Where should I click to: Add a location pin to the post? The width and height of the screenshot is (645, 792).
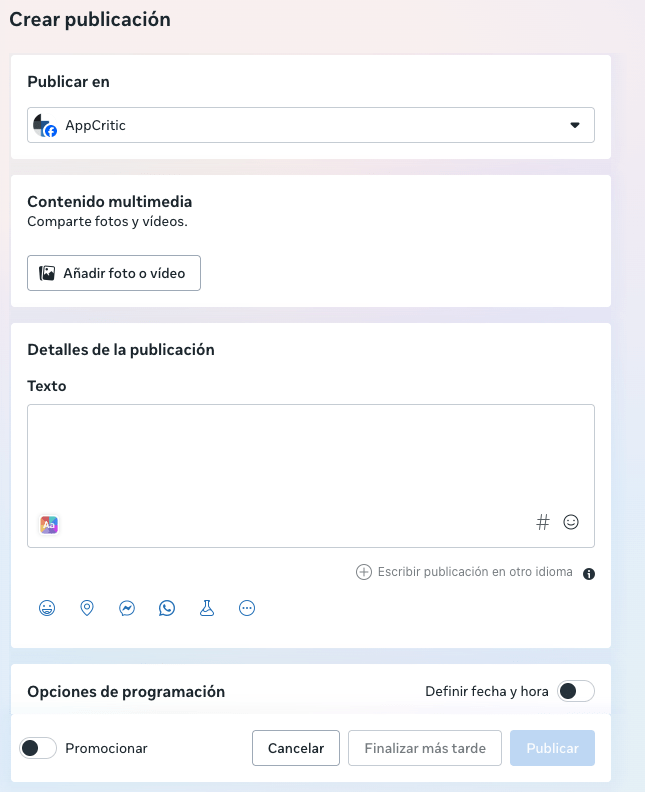pos(87,608)
